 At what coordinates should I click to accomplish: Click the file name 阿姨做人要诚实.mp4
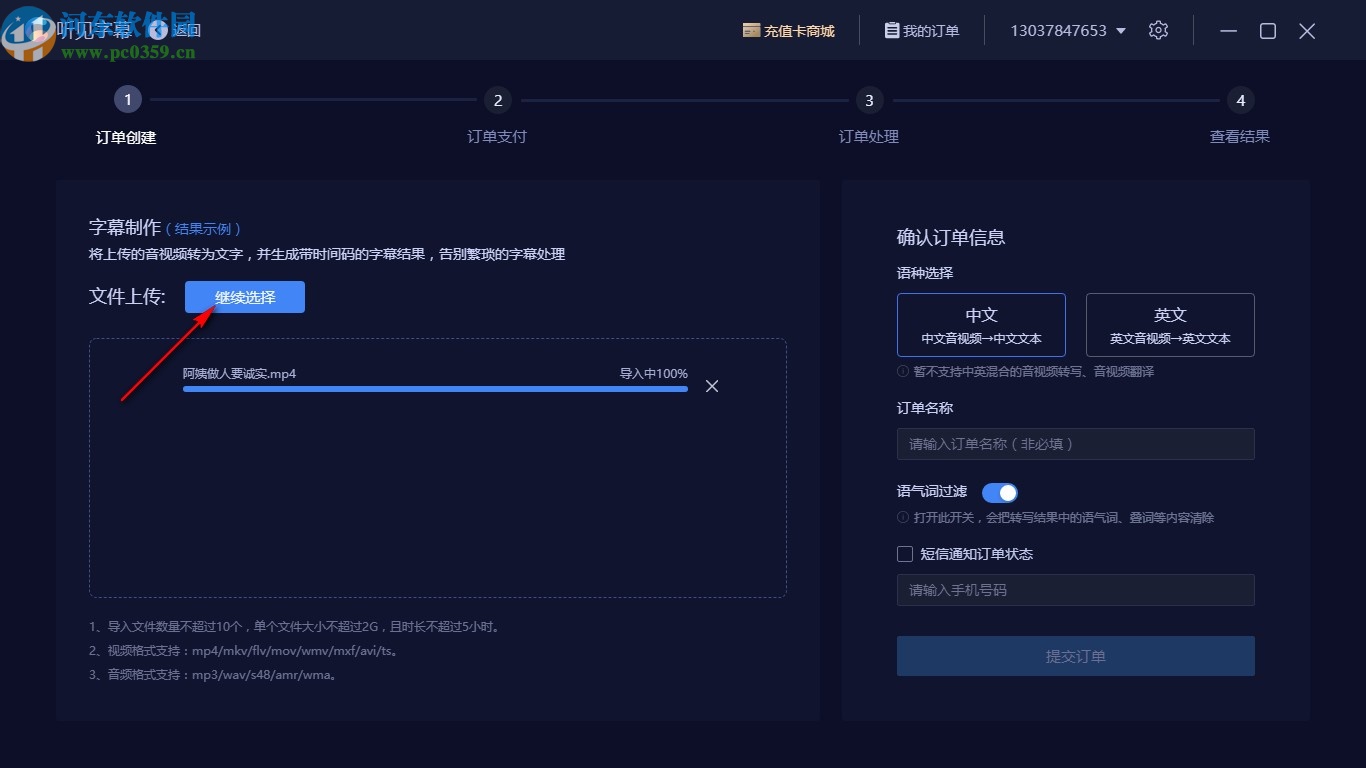(x=239, y=374)
